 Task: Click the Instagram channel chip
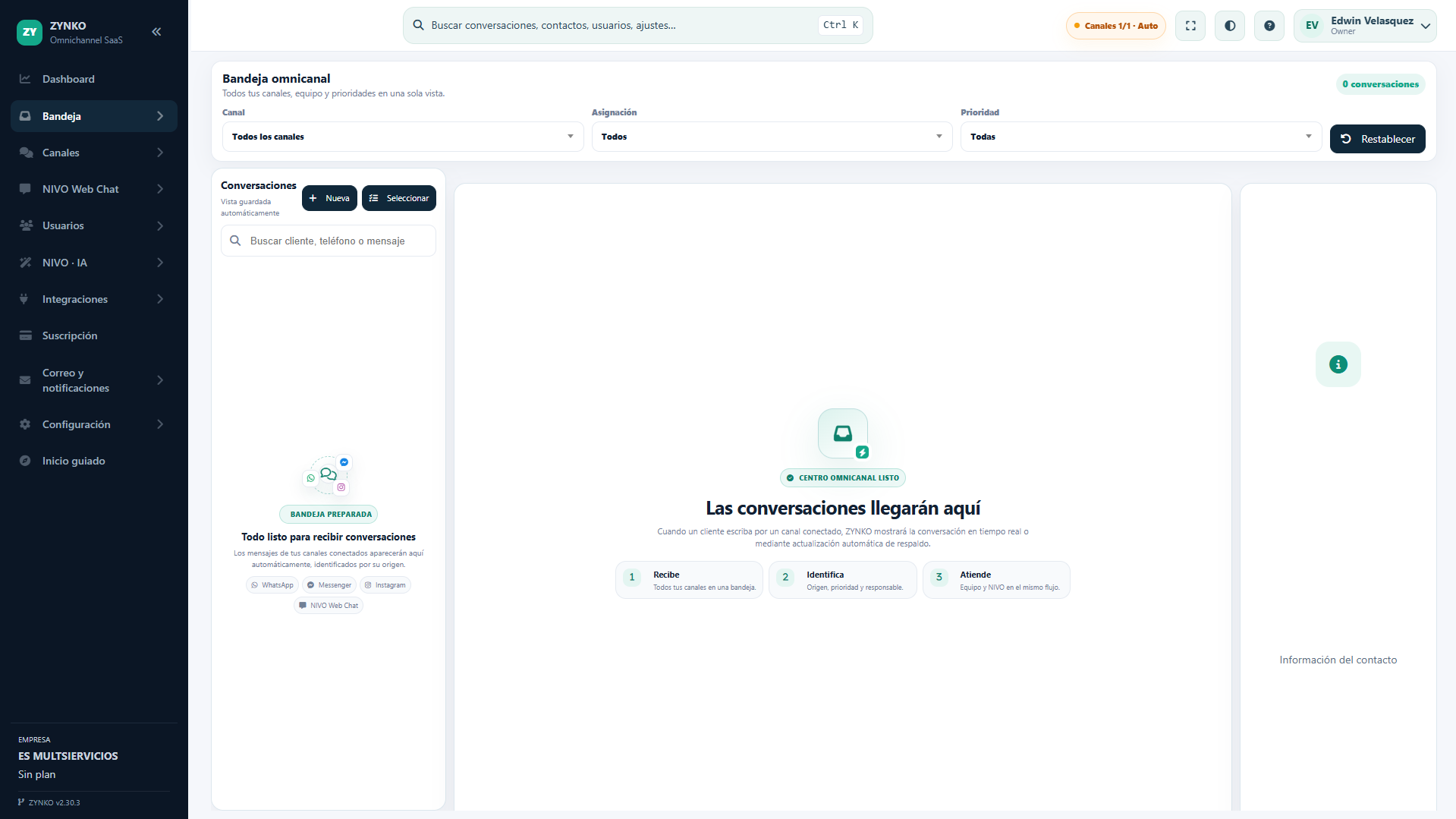(385, 585)
